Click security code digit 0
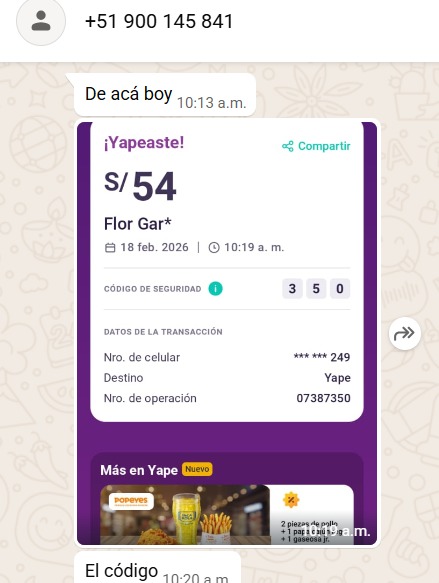The width and height of the screenshot is (439, 583). (x=340, y=289)
